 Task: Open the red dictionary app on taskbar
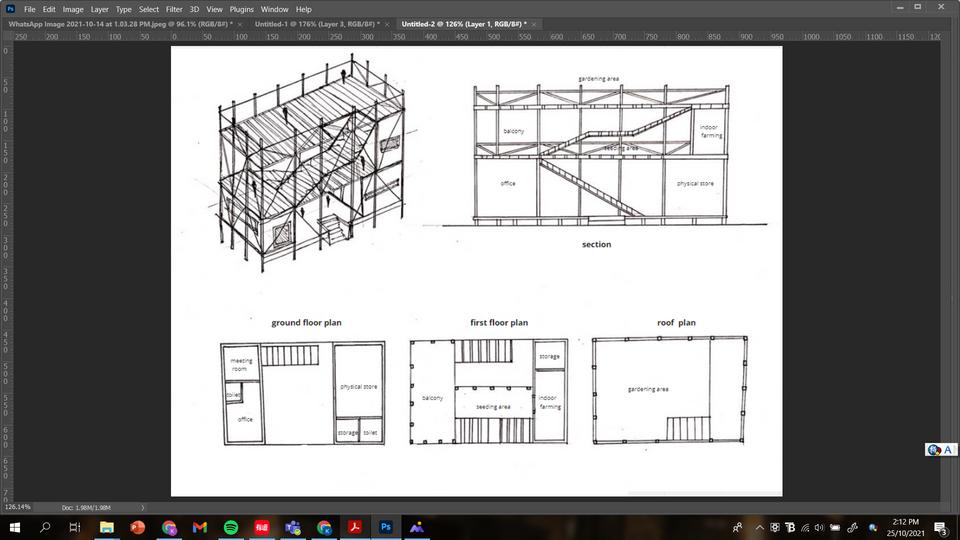point(262,527)
